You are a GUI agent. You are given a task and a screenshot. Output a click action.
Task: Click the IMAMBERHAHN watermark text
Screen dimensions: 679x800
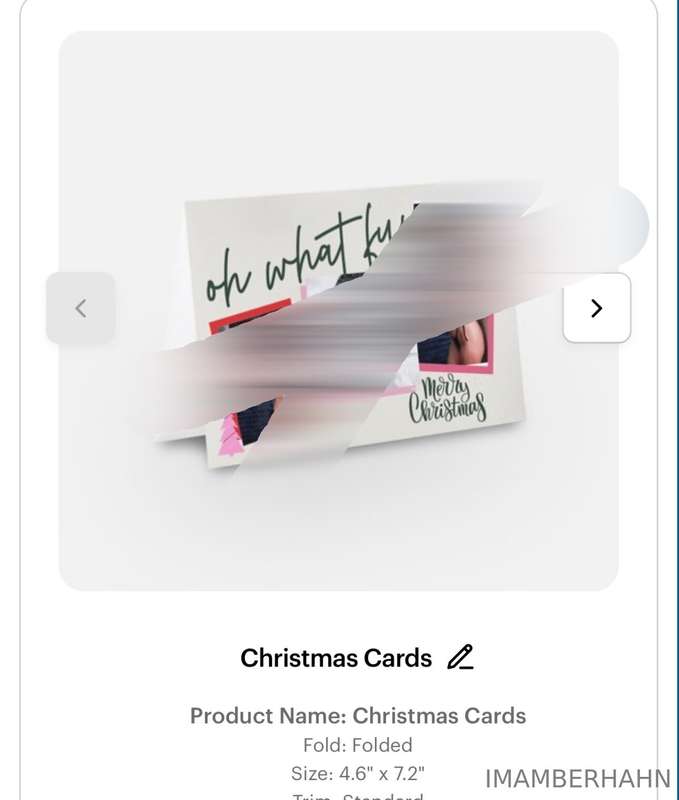click(x=577, y=779)
